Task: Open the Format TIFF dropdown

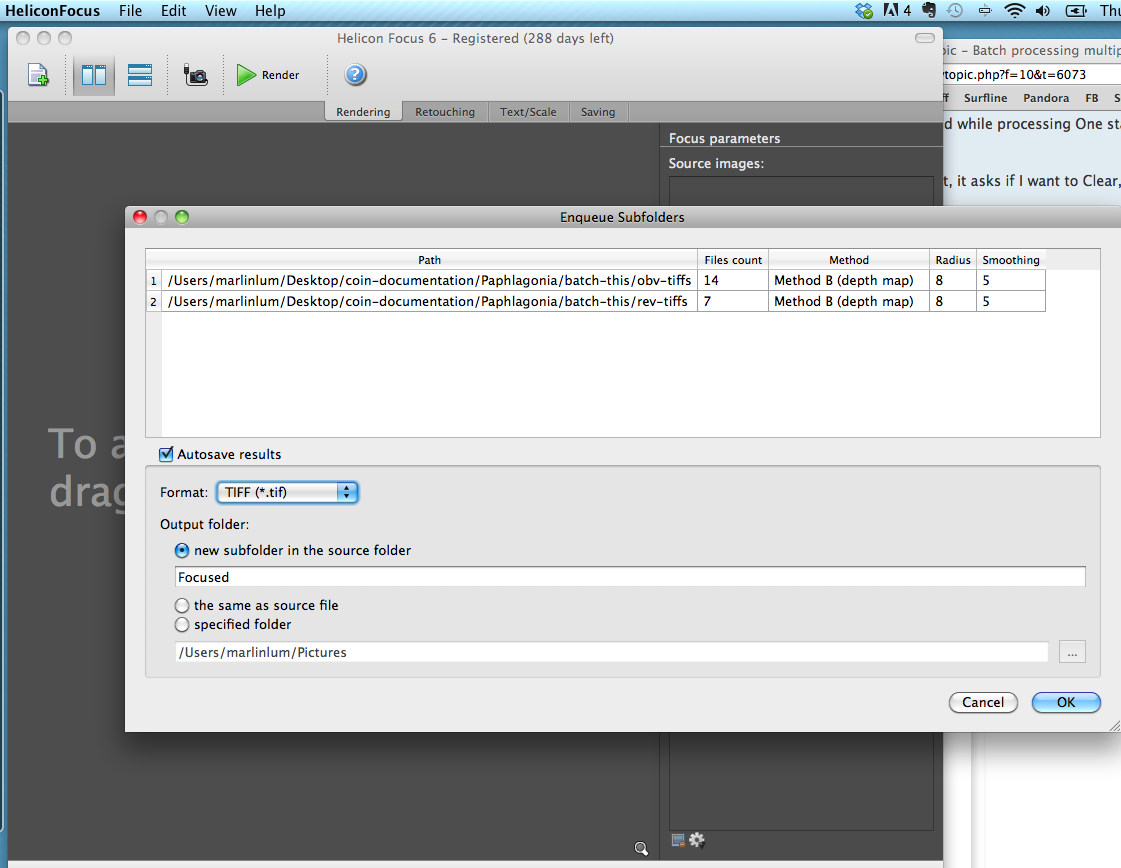Action: coord(287,493)
